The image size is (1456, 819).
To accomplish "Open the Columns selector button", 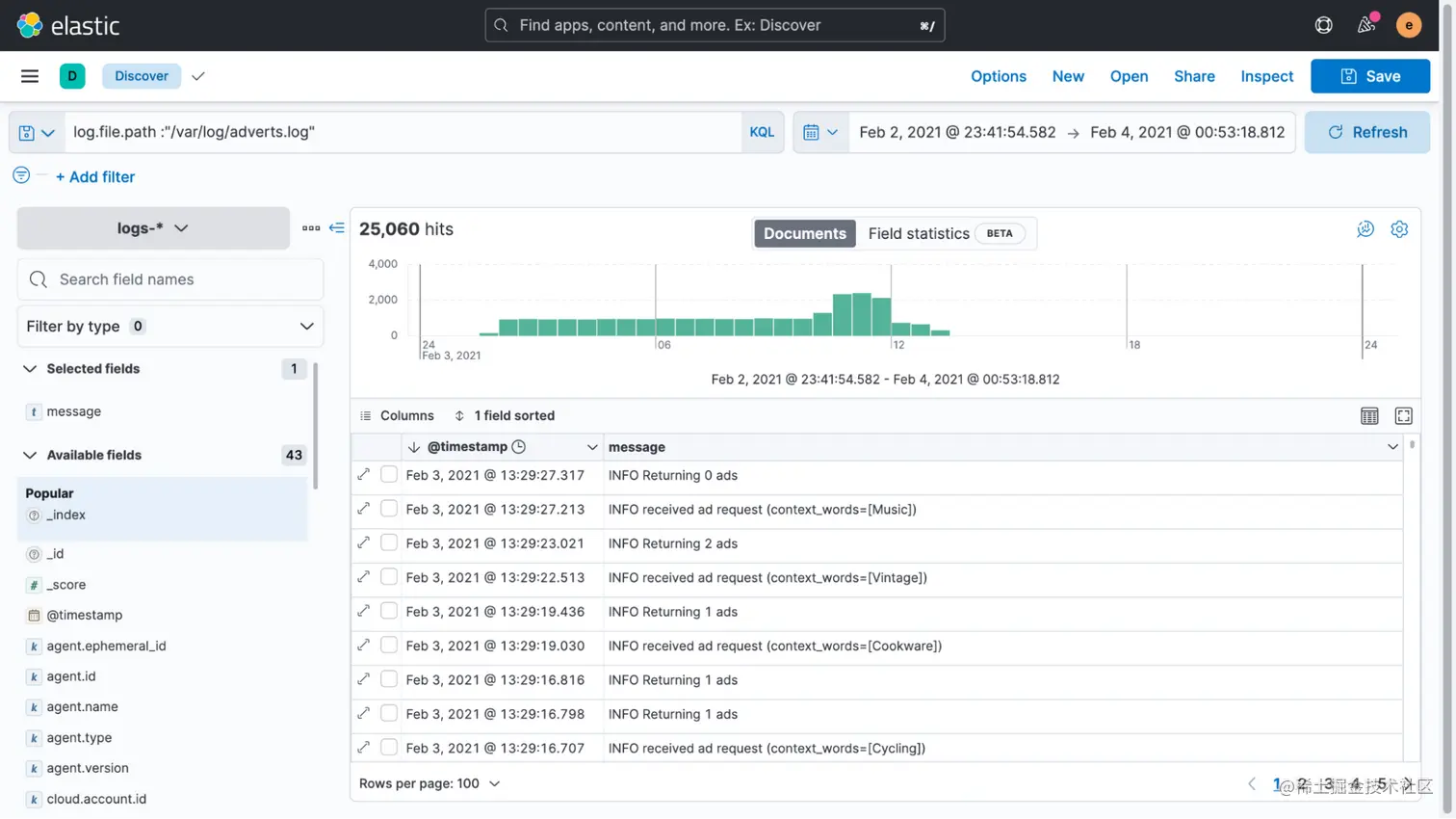I will pyautogui.click(x=397, y=416).
